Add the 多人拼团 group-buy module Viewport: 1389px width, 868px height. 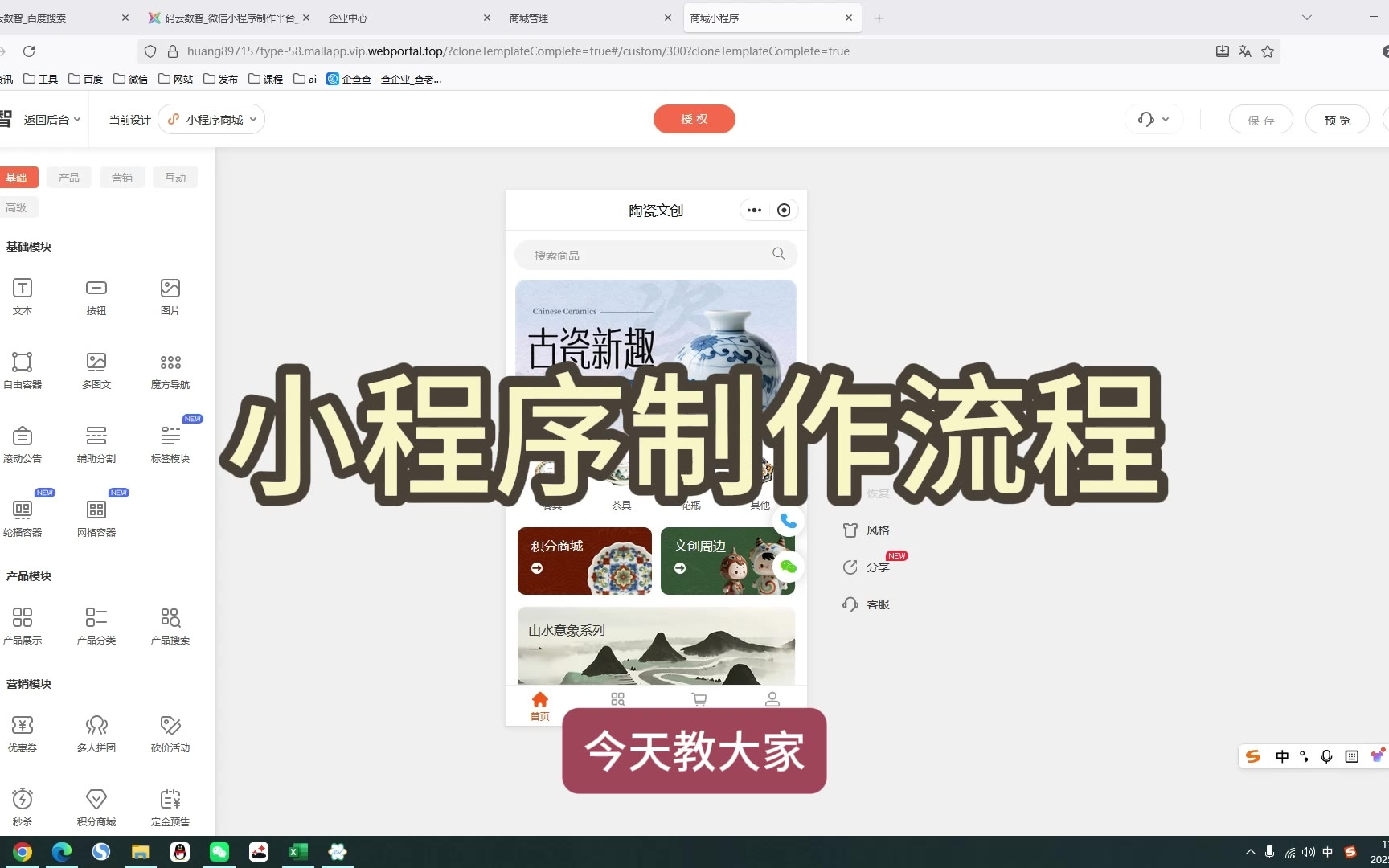click(96, 734)
